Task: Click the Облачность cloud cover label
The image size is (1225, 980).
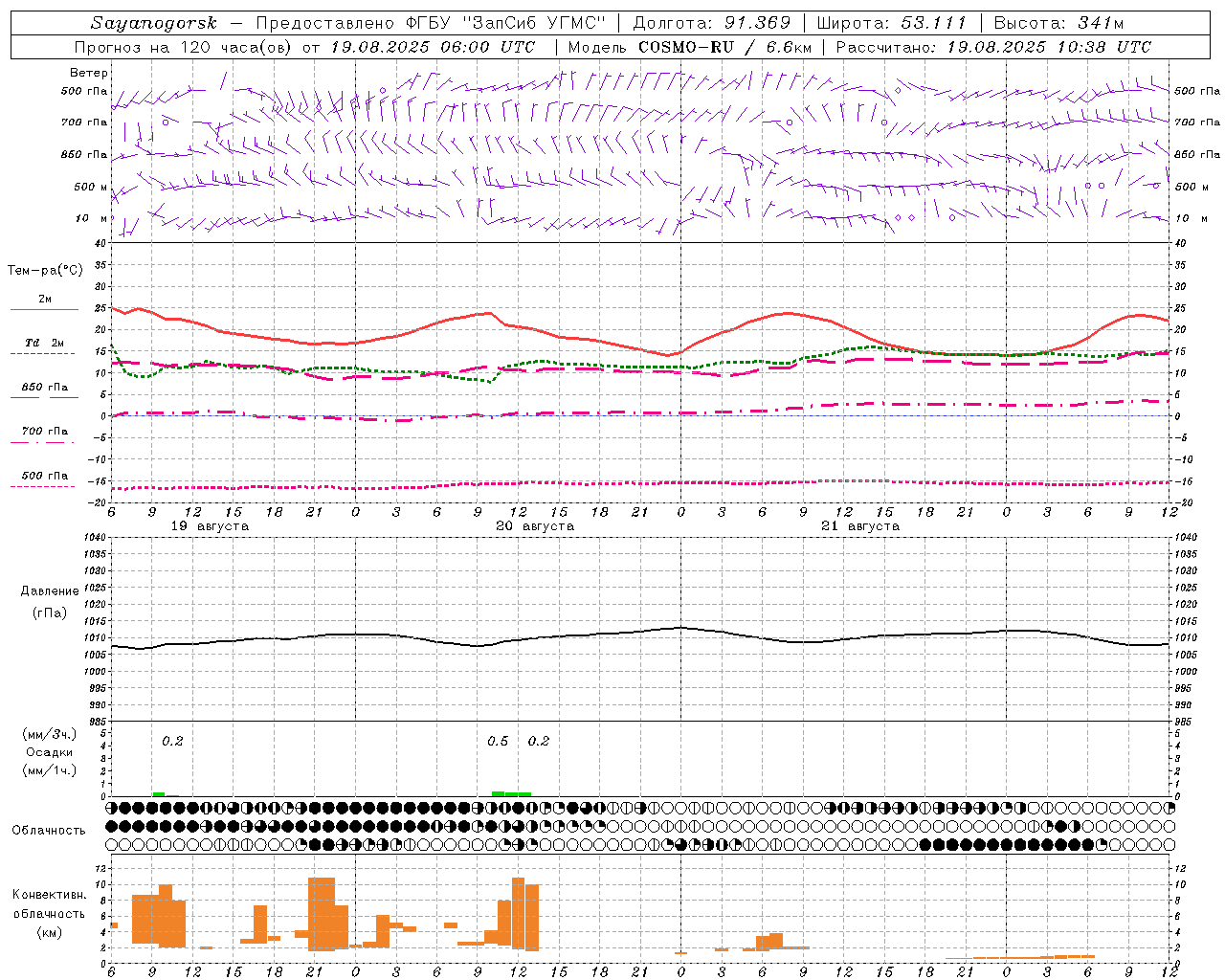Action: (49, 831)
